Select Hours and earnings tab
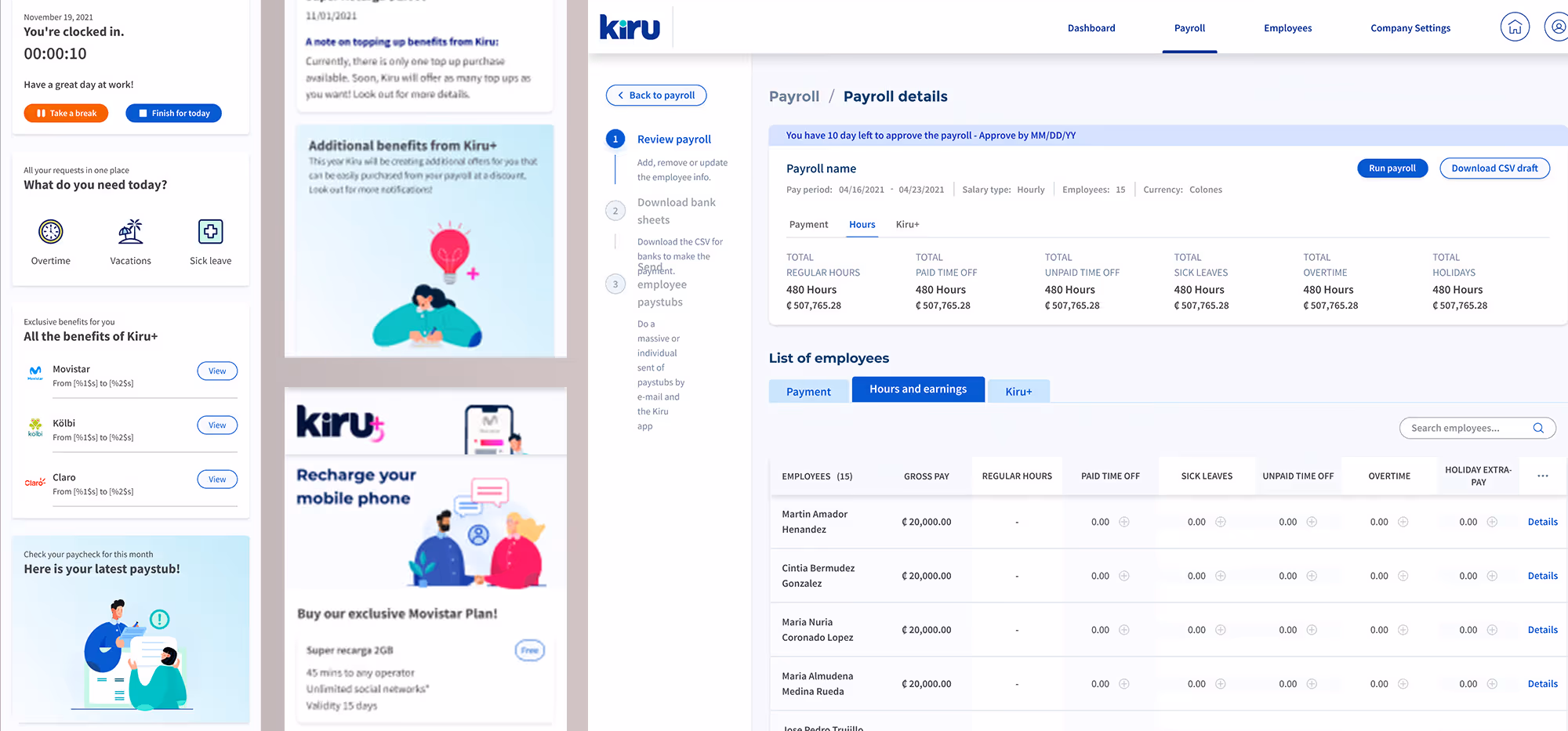1568x731 pixels. coord(917,389)
